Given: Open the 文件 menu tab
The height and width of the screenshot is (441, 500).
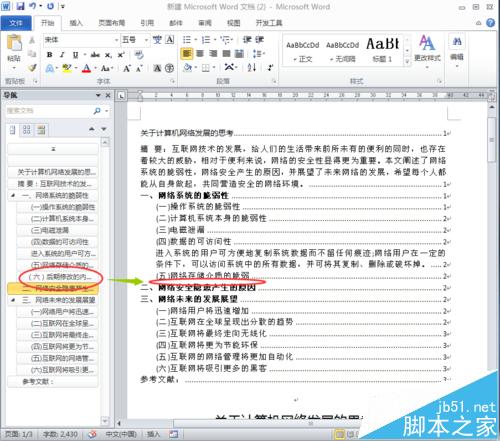Looking at the screenshot, I should tap(15, 23).
